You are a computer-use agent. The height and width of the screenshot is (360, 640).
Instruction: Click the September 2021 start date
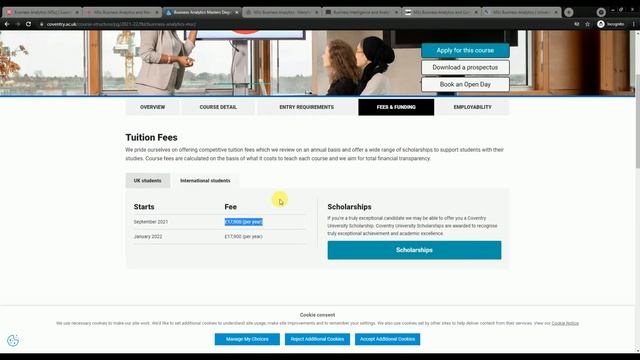(151, 222)
